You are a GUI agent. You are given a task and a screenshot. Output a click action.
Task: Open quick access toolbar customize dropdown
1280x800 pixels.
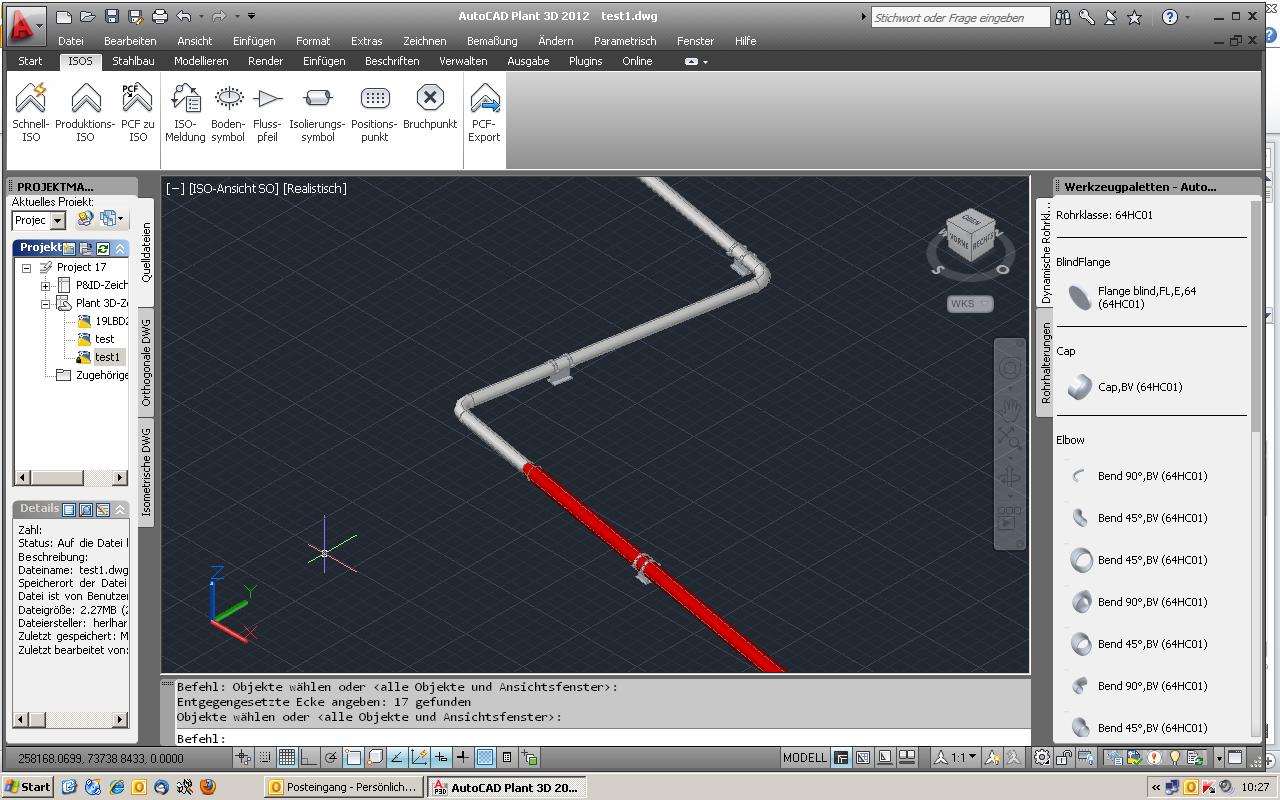pyautogui.click(x=251, y=16)
